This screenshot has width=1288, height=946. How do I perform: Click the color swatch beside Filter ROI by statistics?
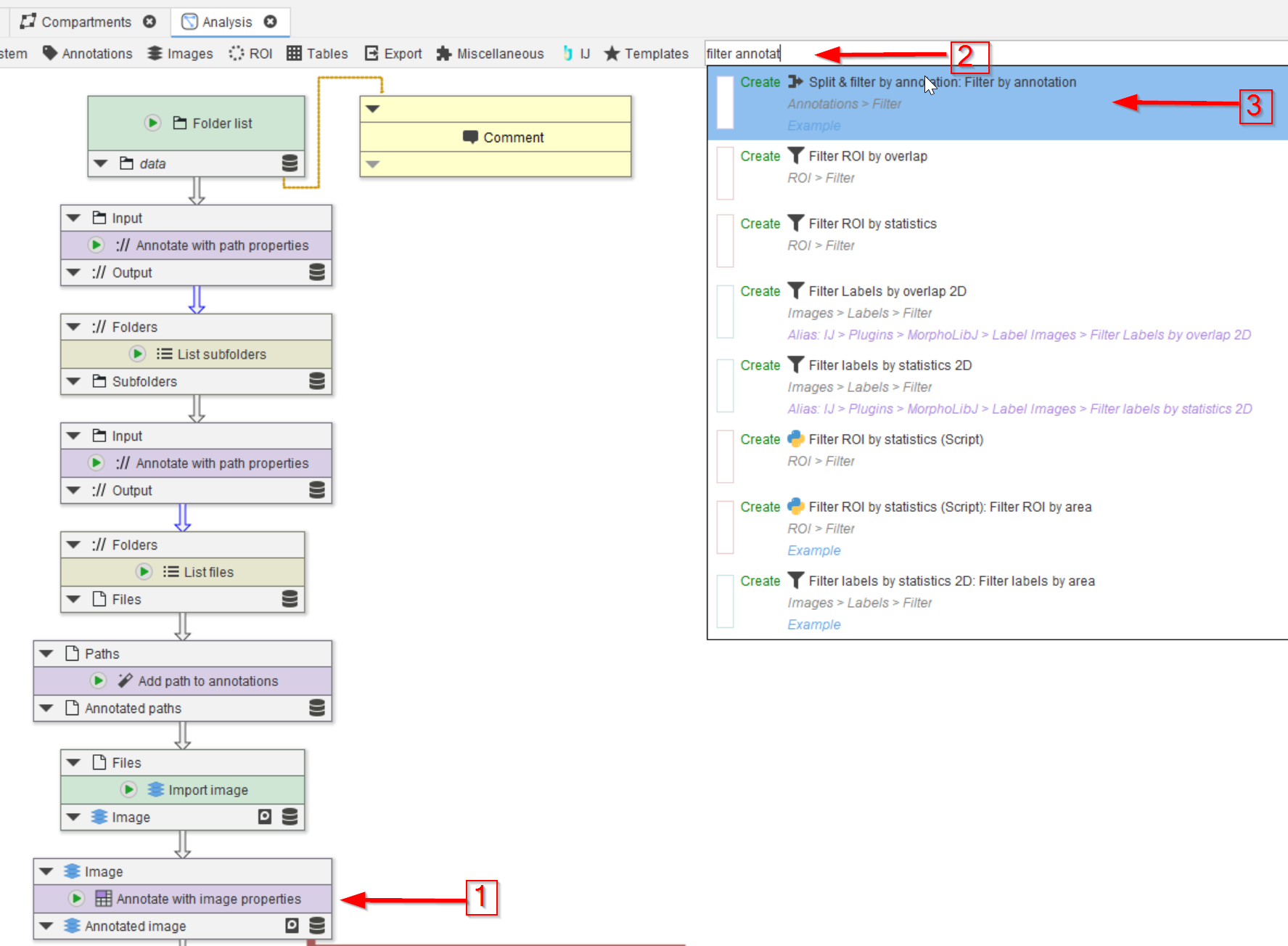click(x=724, y=241)
